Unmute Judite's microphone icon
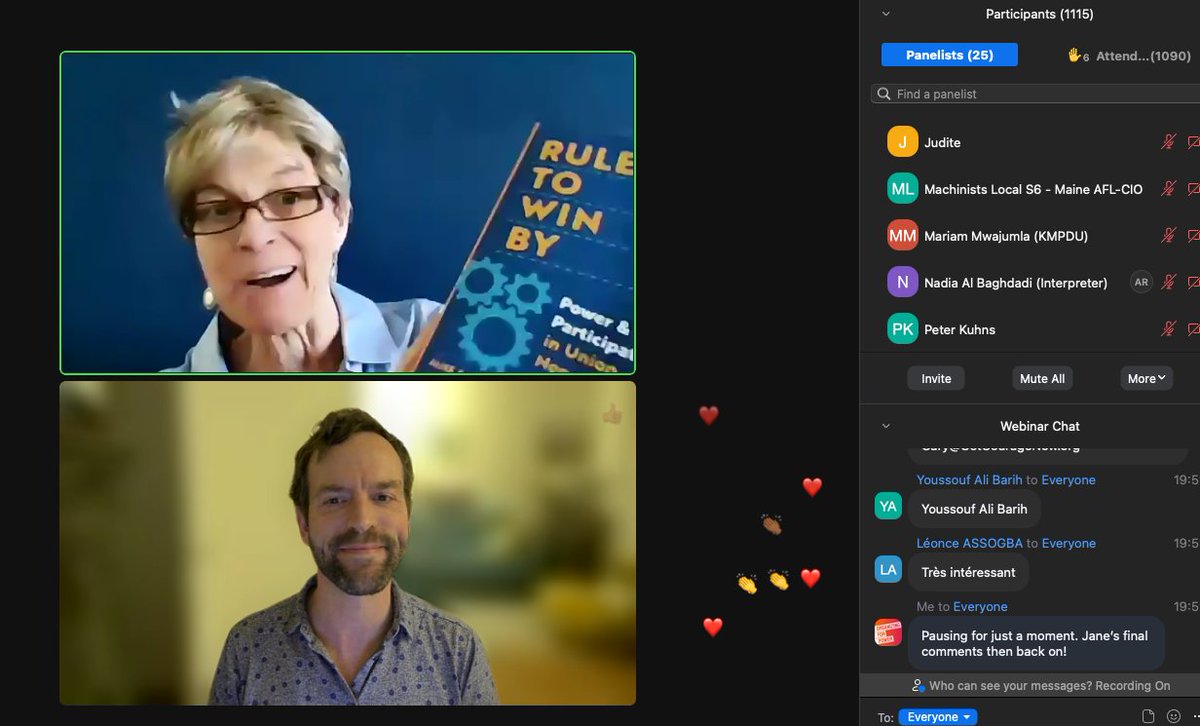This screenshot has width=1200, height=726. (1168, 142)
